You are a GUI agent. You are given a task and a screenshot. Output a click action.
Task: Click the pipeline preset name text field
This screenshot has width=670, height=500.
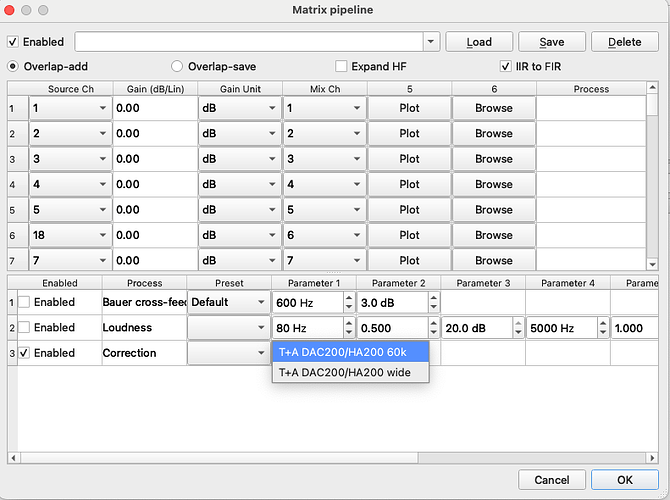click(249, 42)
